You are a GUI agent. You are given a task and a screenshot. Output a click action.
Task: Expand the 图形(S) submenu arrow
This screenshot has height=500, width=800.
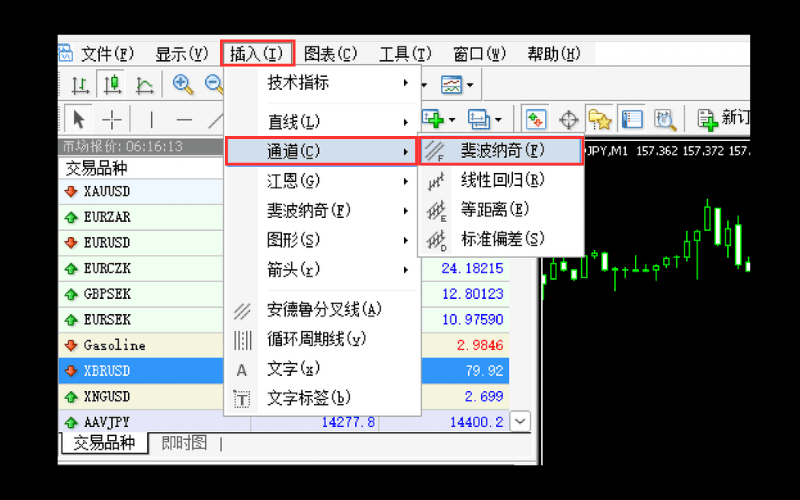pyautogui.click(x=406, y=240)
